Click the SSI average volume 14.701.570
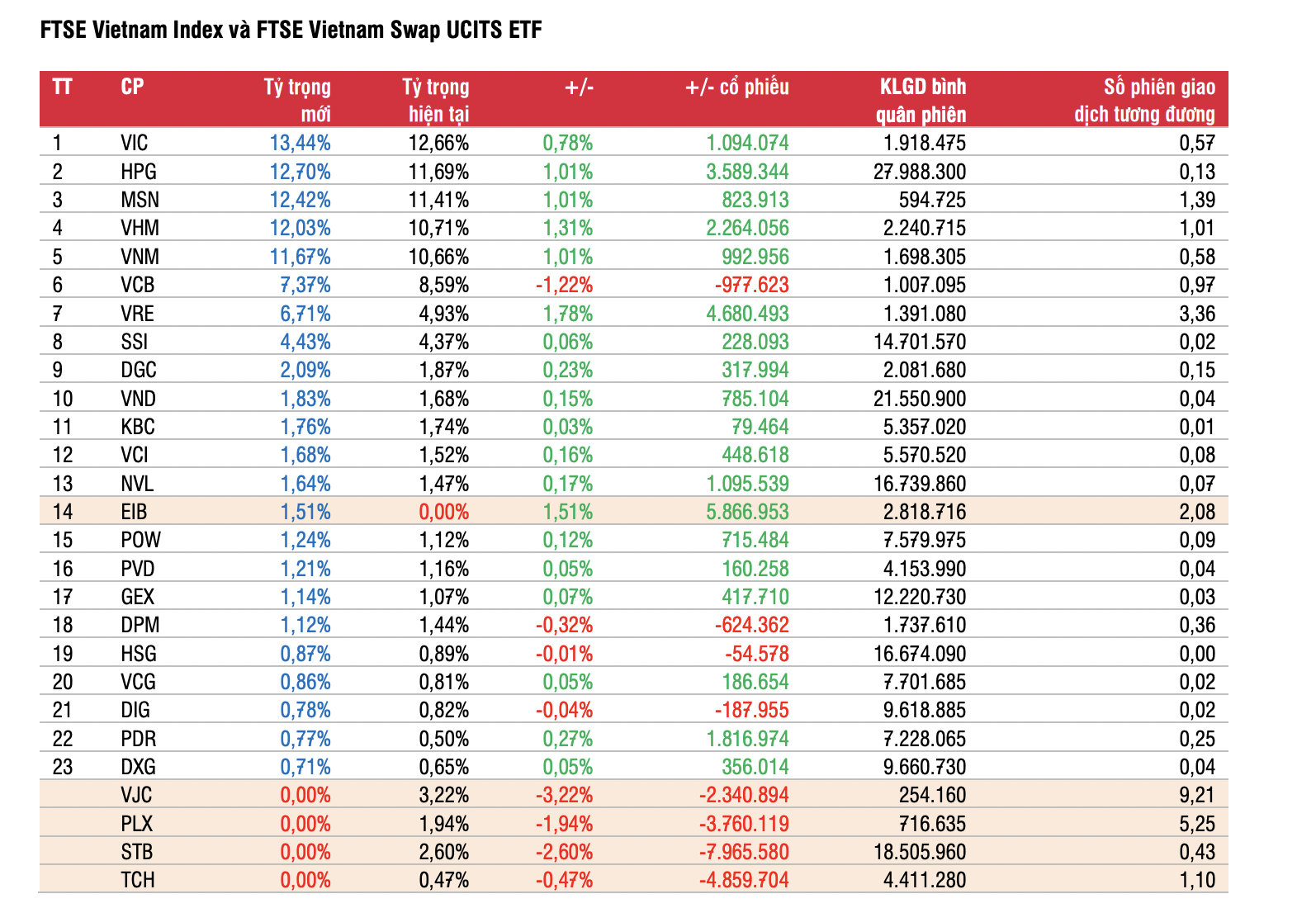Screen dimensions: 1316x908 pyautogui.click(x=920, y=342)
